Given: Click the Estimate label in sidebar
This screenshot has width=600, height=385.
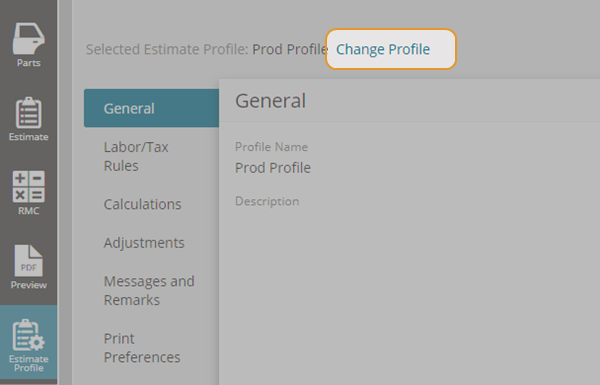Looking at the screenshot, I should coord(29,137).
